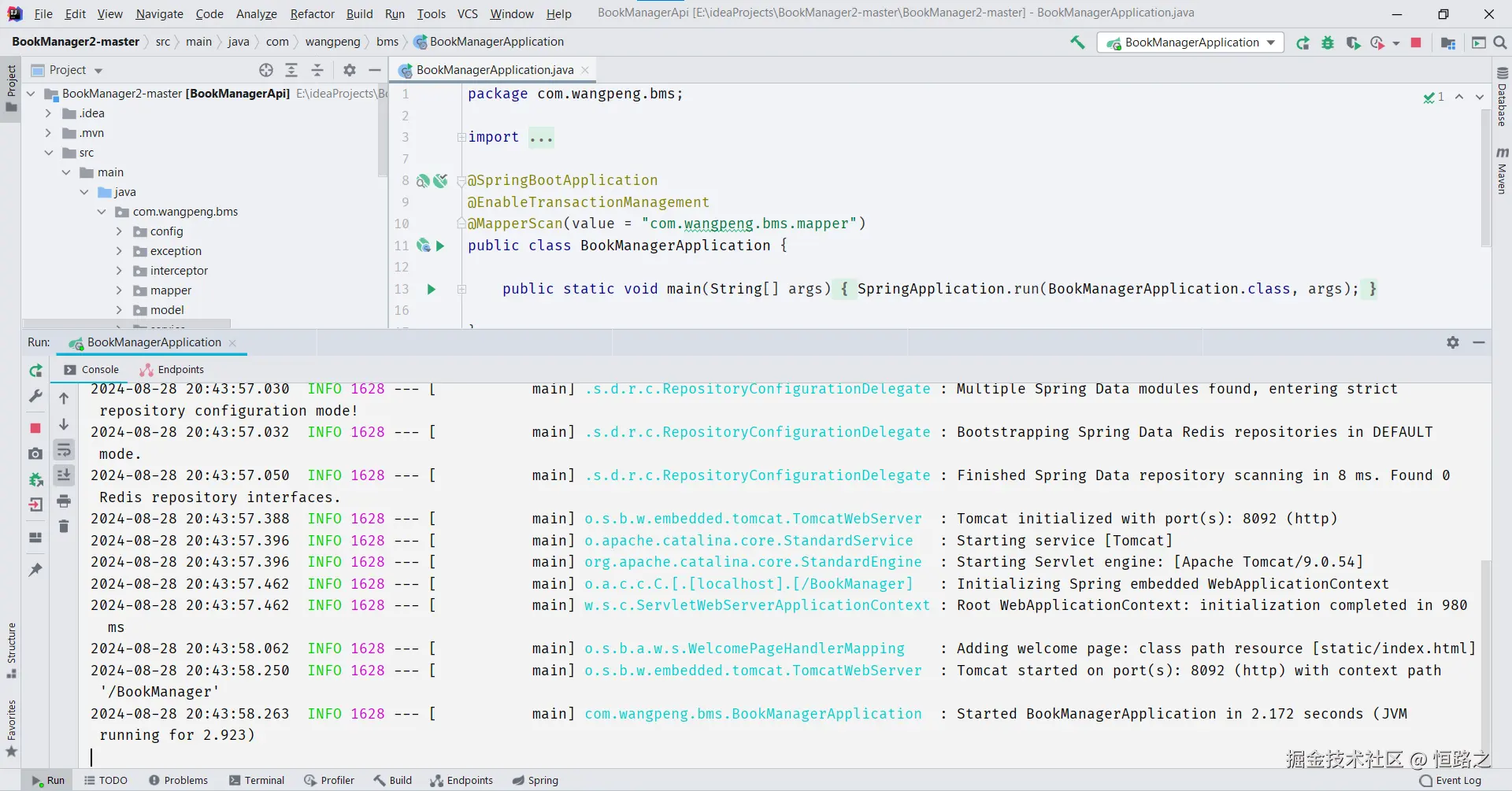The width and height of the screenshot is (1512, 791).
Task: Click run gutter arrow beside main method
Action: click(431, 289)
